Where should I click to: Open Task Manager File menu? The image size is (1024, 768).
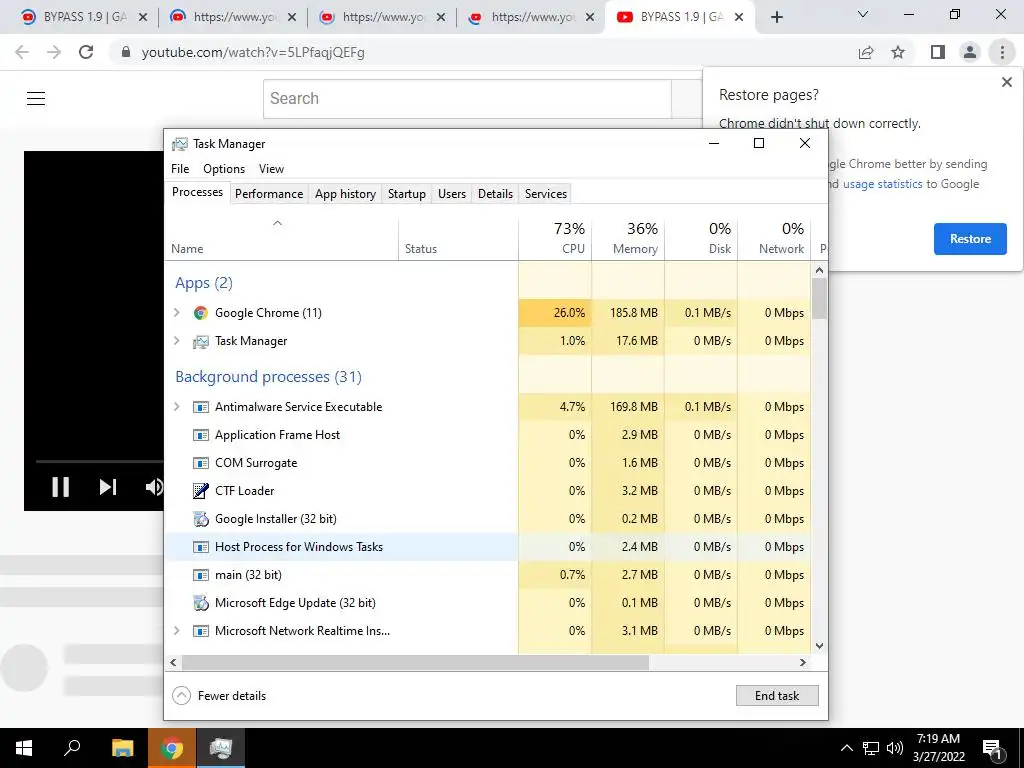click(180, 169)
